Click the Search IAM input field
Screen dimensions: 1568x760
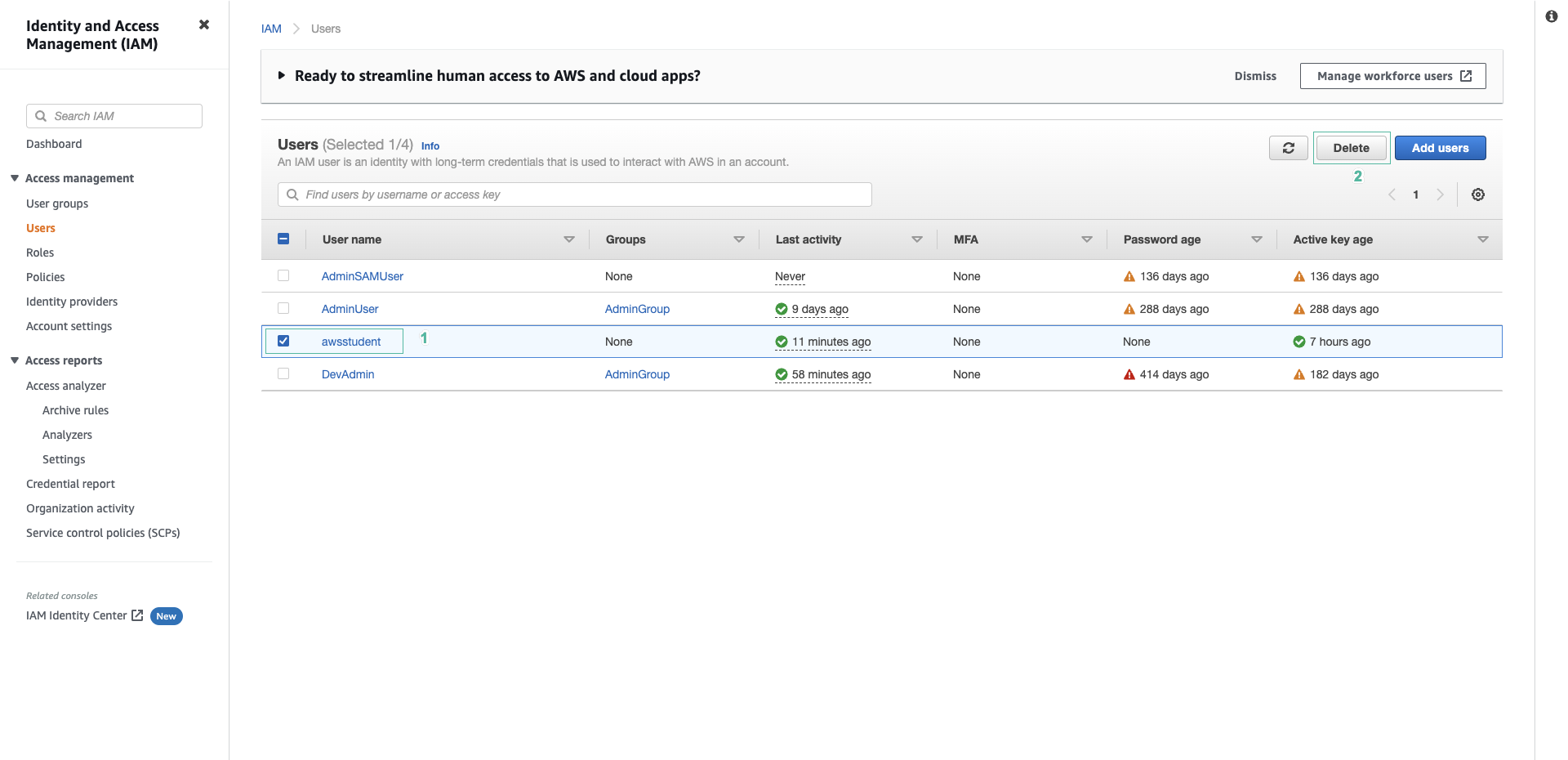pos(114,116)
